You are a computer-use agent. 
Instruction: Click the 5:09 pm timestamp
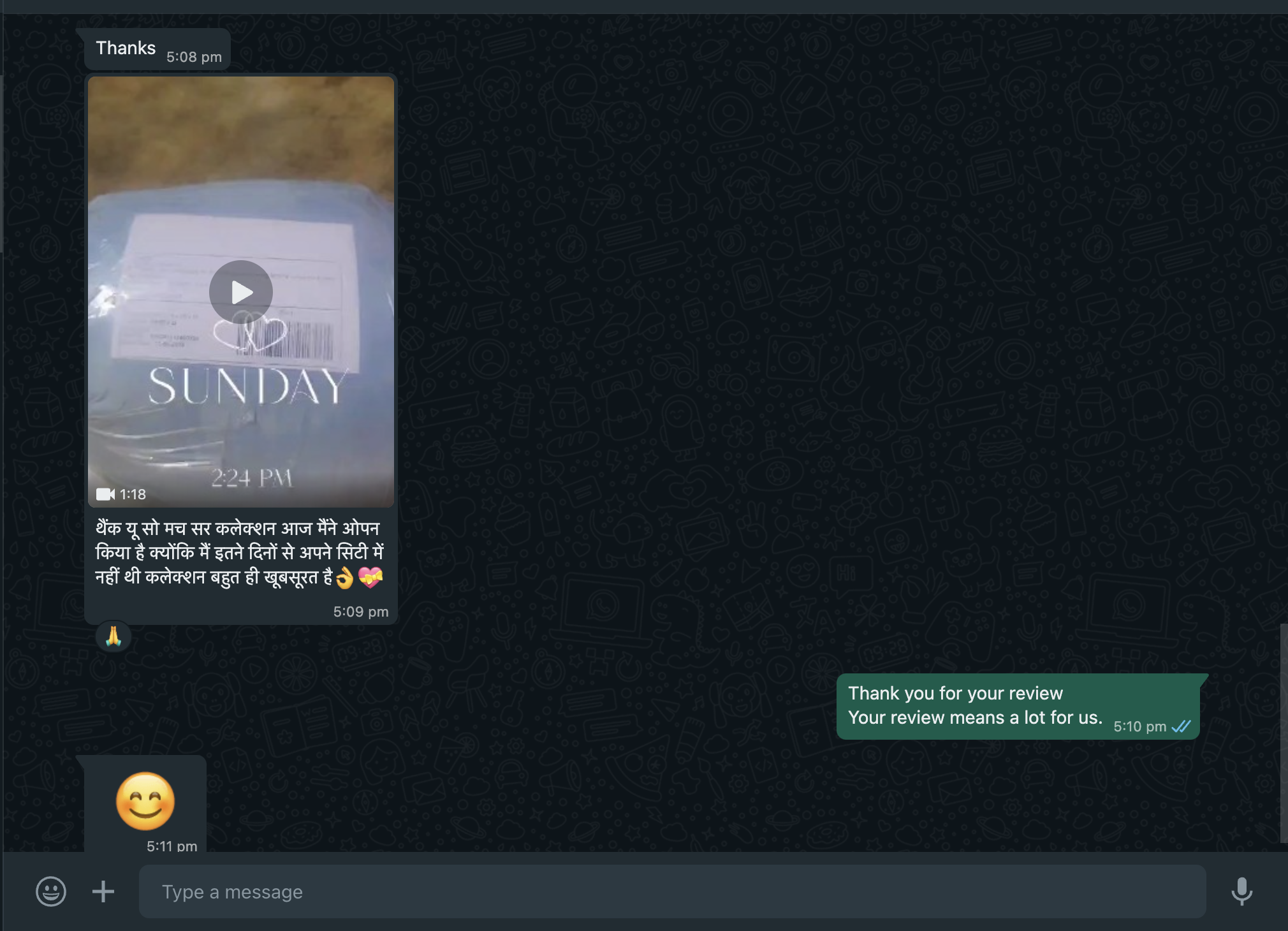point(360,612)
